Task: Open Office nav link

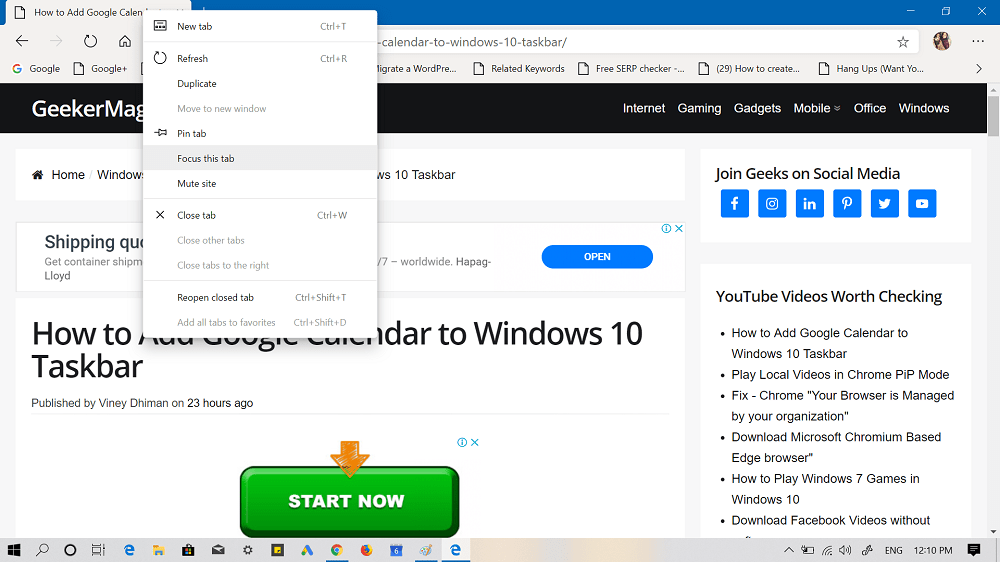Action: (x=870, y=108)
